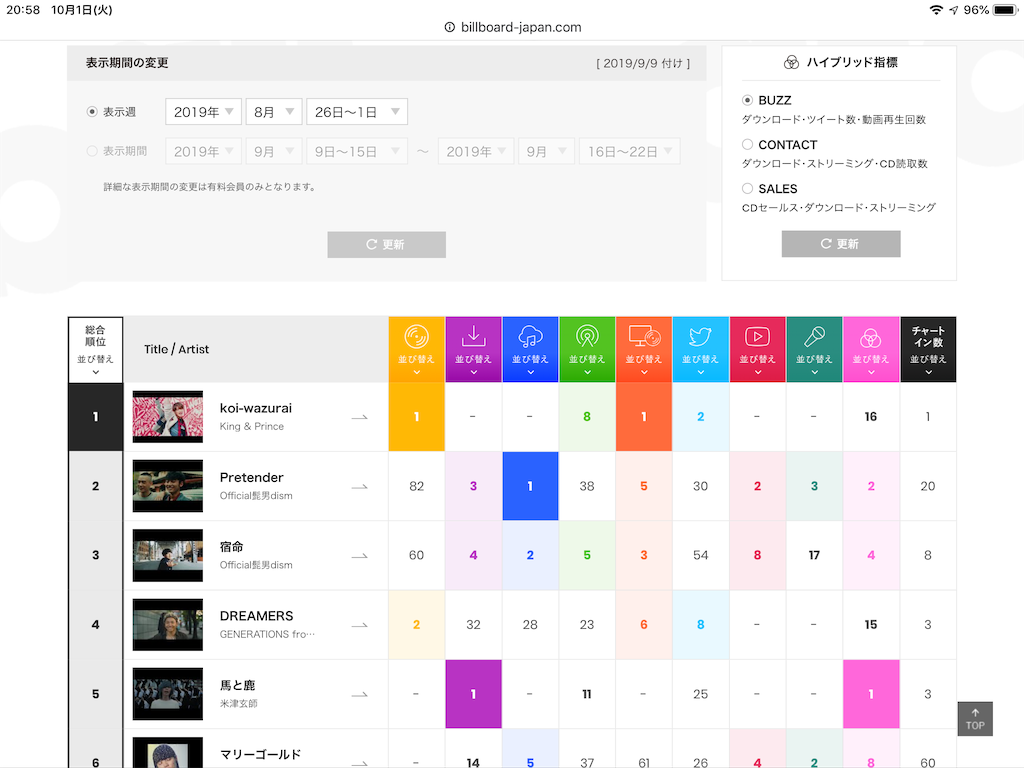Select the SALES hybrid indicator
This screenshot has width=1024, height=768.
coord(747,189)
